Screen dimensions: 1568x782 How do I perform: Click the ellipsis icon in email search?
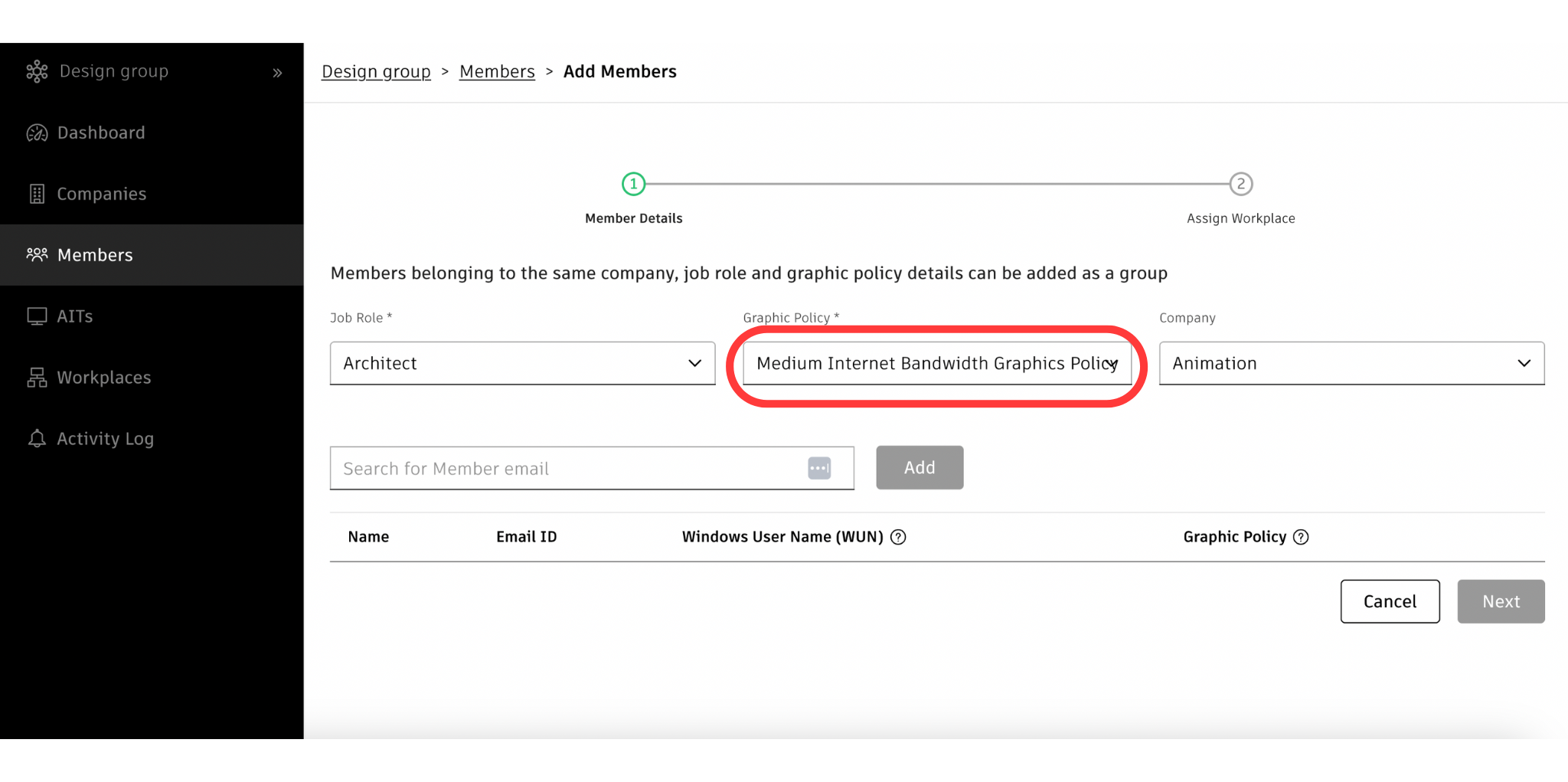tap(819, 468)
